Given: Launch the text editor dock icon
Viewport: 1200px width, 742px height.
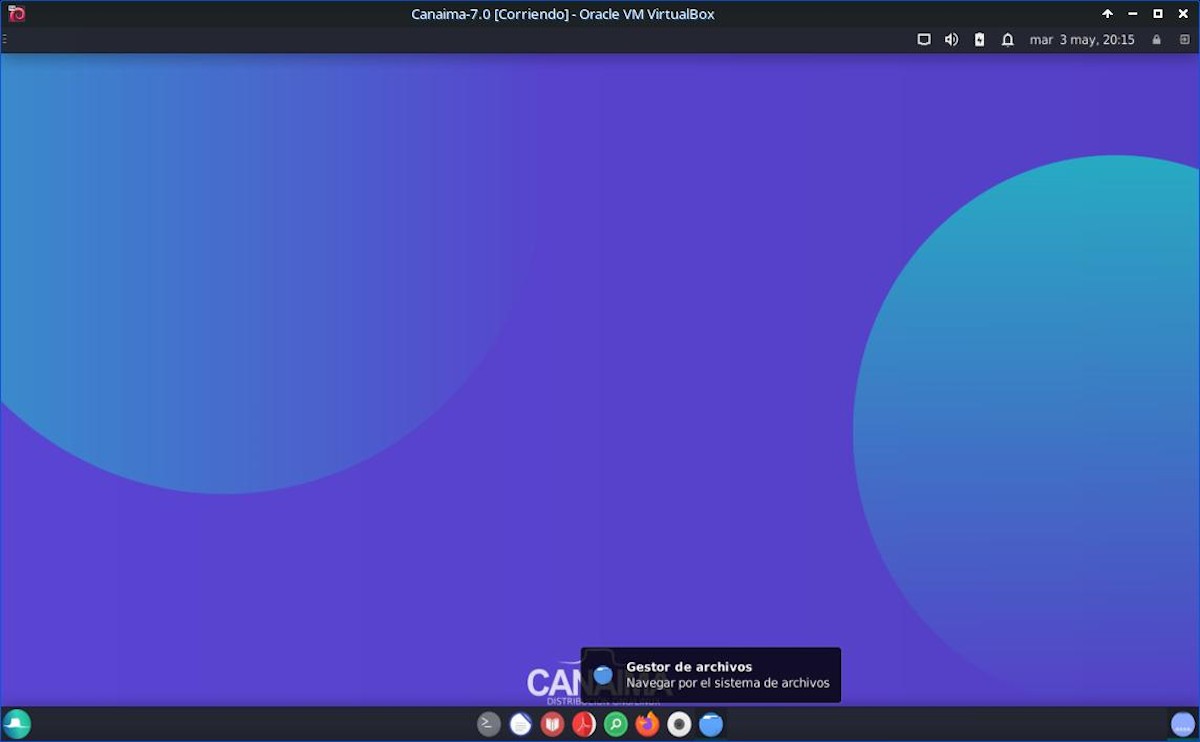Looking at the screenshot, I should point(520,724).
